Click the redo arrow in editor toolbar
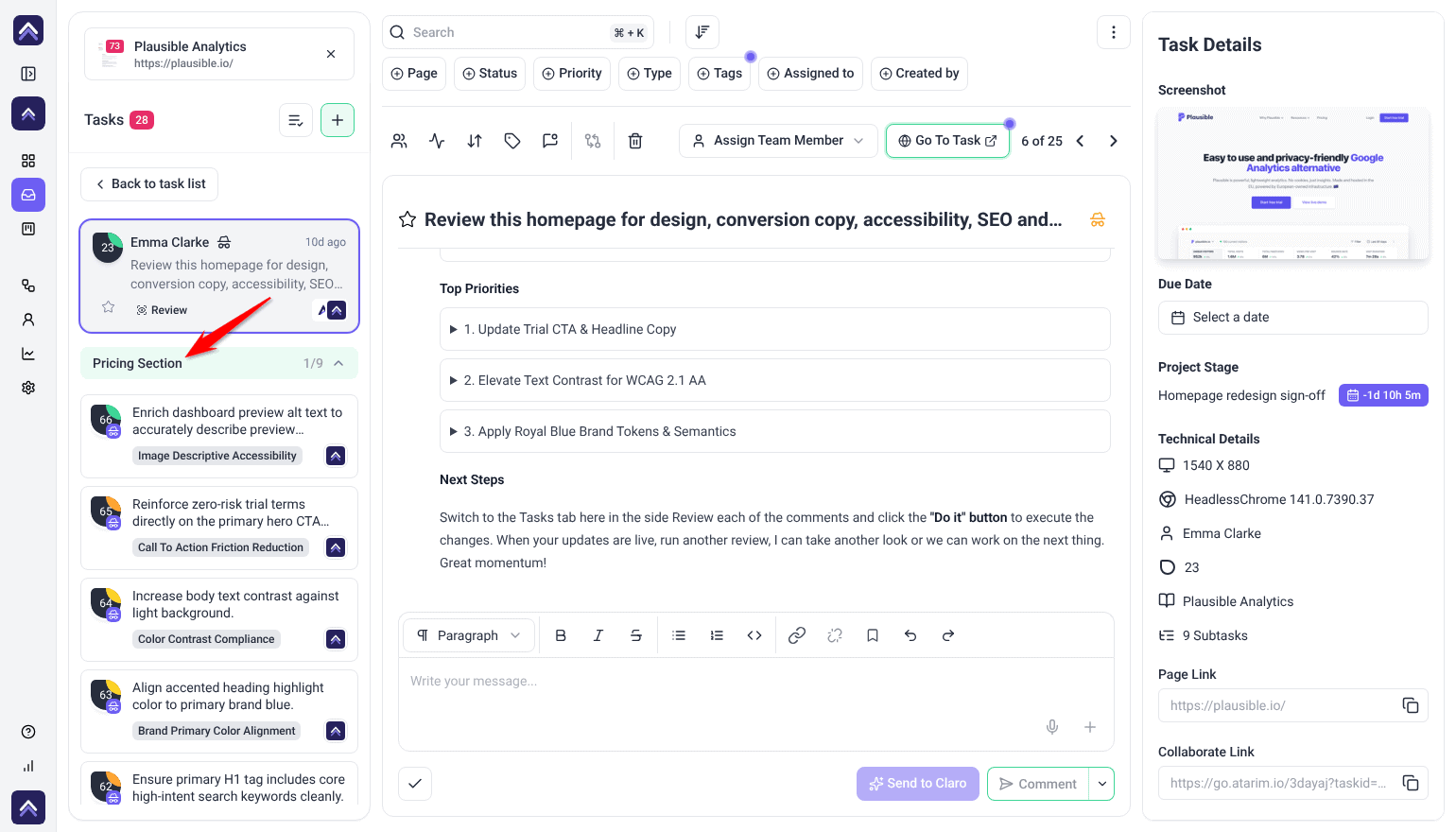Image resolution: width=1456 pixels, height=832 pixels. pyautogui.click(x=948, y=635)
